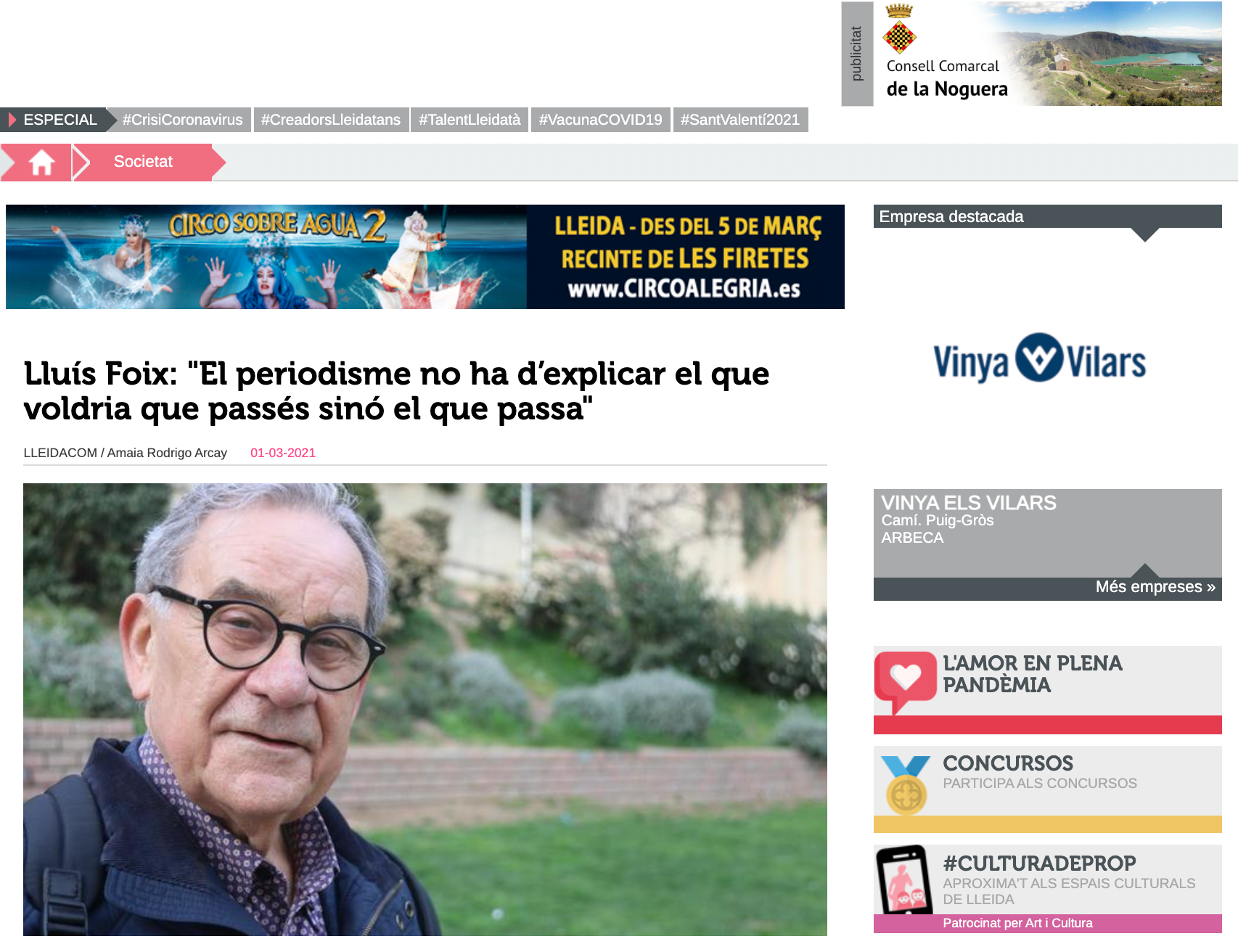Click the Participa als concursos link
Viewport: 1238px width, 952px height.
click(x=1039, y=784)
